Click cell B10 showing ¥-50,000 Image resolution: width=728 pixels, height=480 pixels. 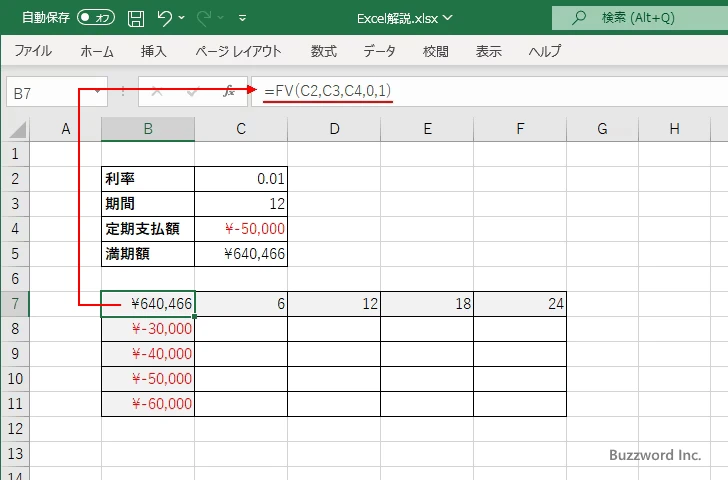[148, 379]
